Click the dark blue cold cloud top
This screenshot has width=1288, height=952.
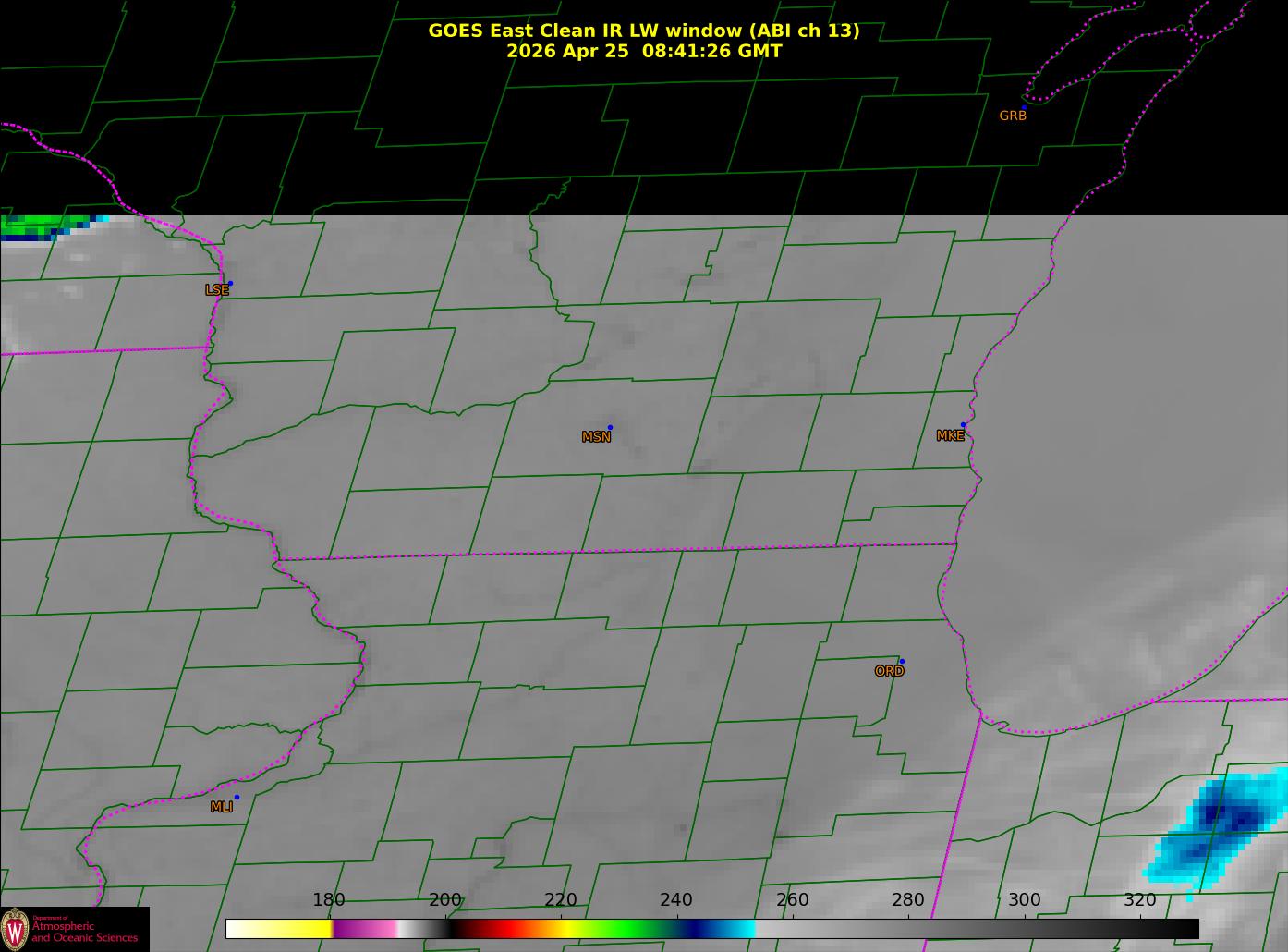pos(1229,813)
